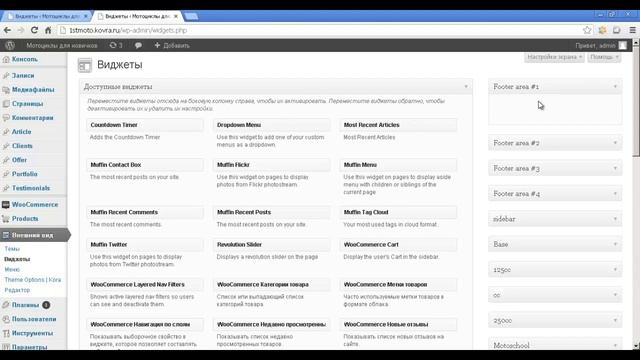640x360 pixels.
Task: Open Theme Options submenu item
Action: pos(33,280)
